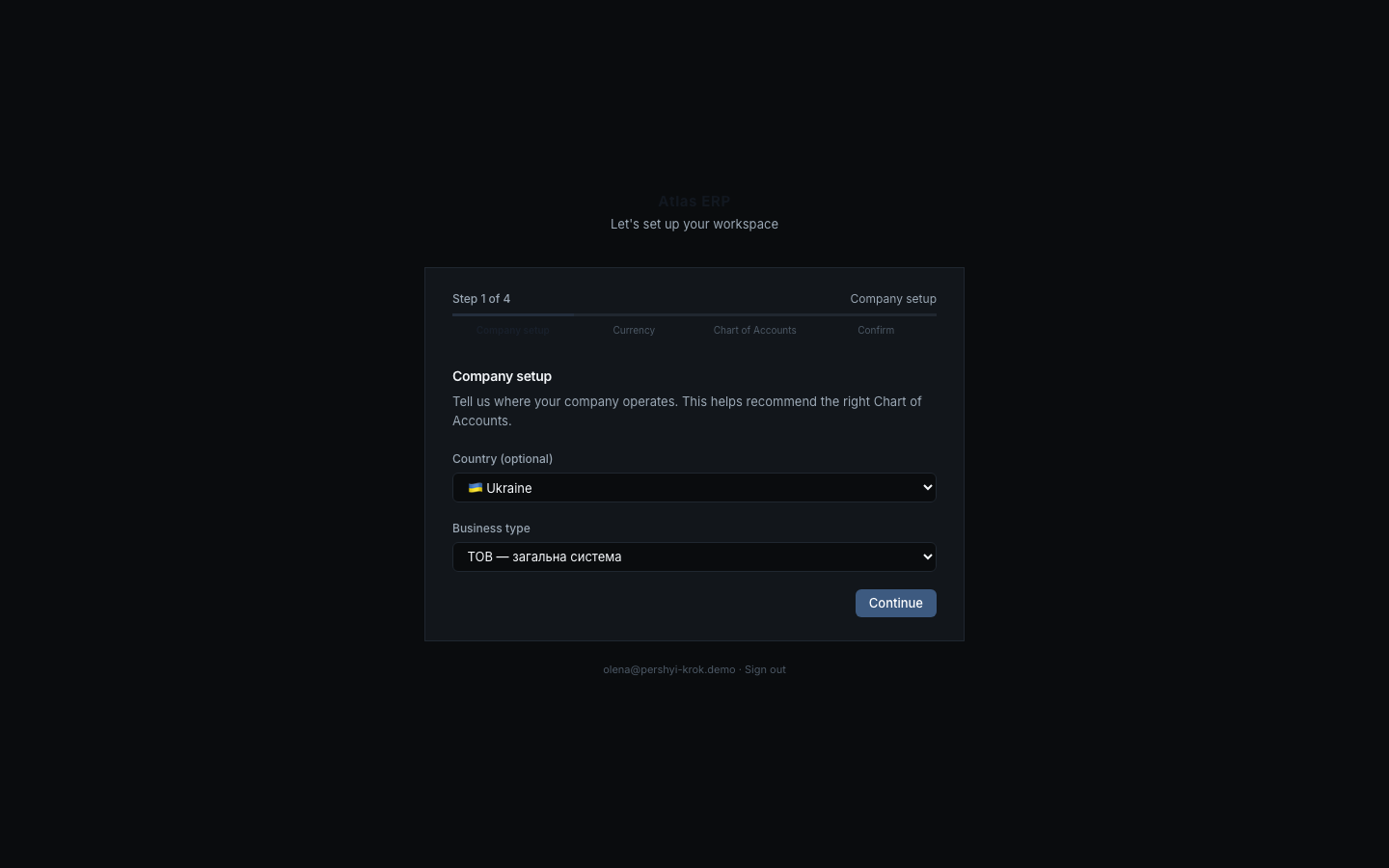Click the olena@pershyi-krok.demo email text

pos(669,669)
